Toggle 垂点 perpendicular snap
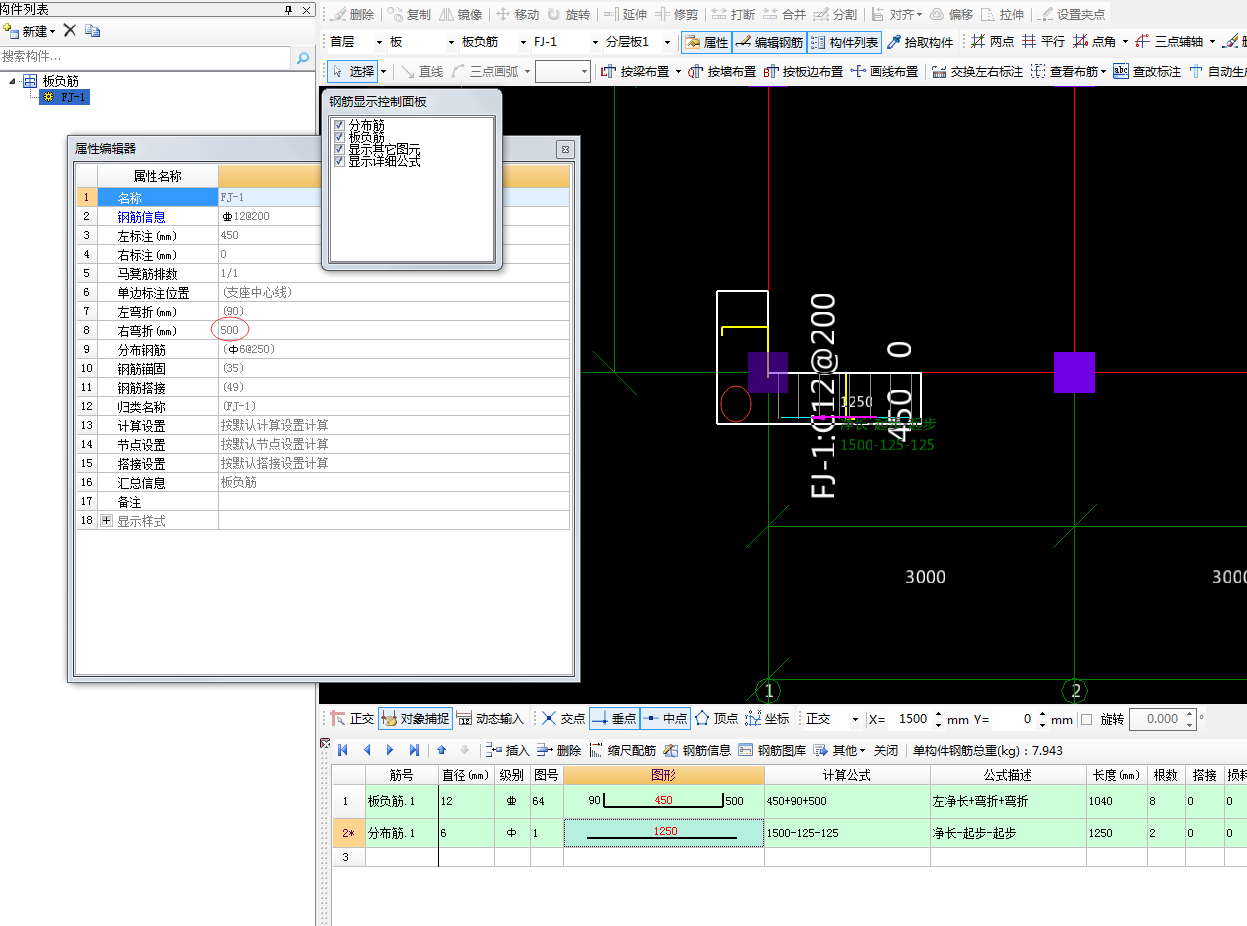 pyautogui.click(x=614, y=718)
